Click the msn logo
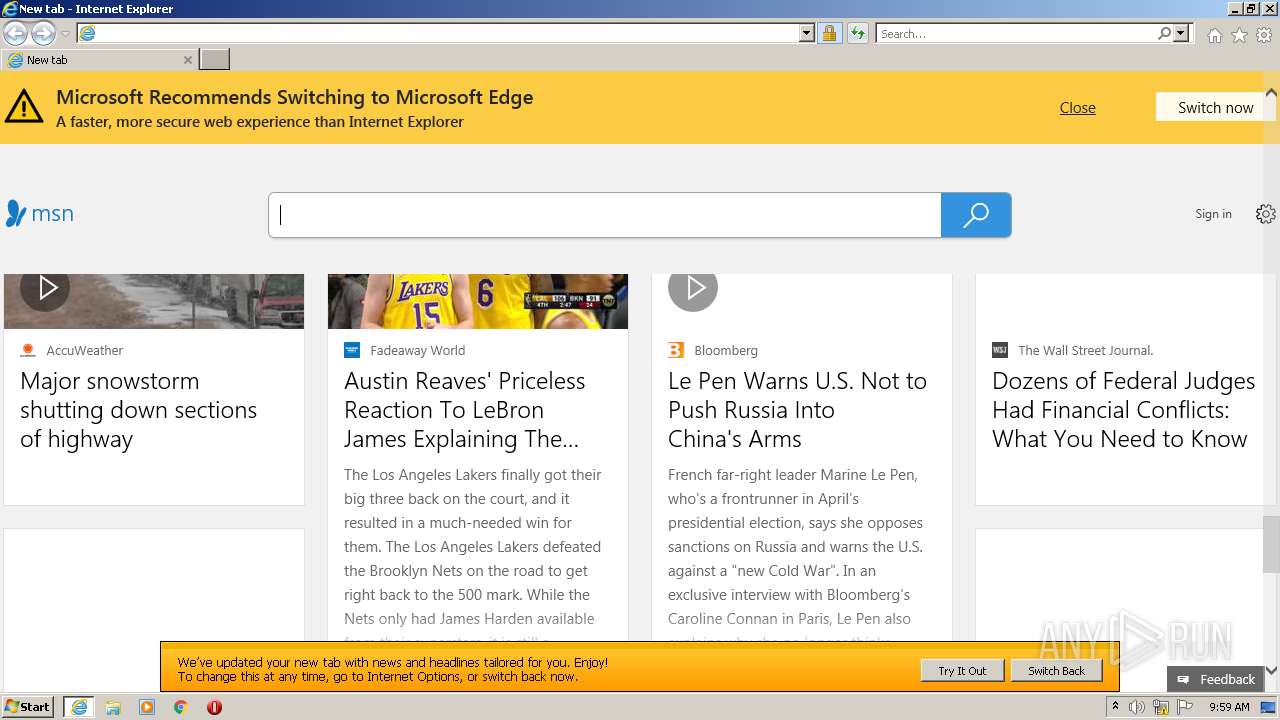This screenshot has height=720, width=1280. (40, 213)
